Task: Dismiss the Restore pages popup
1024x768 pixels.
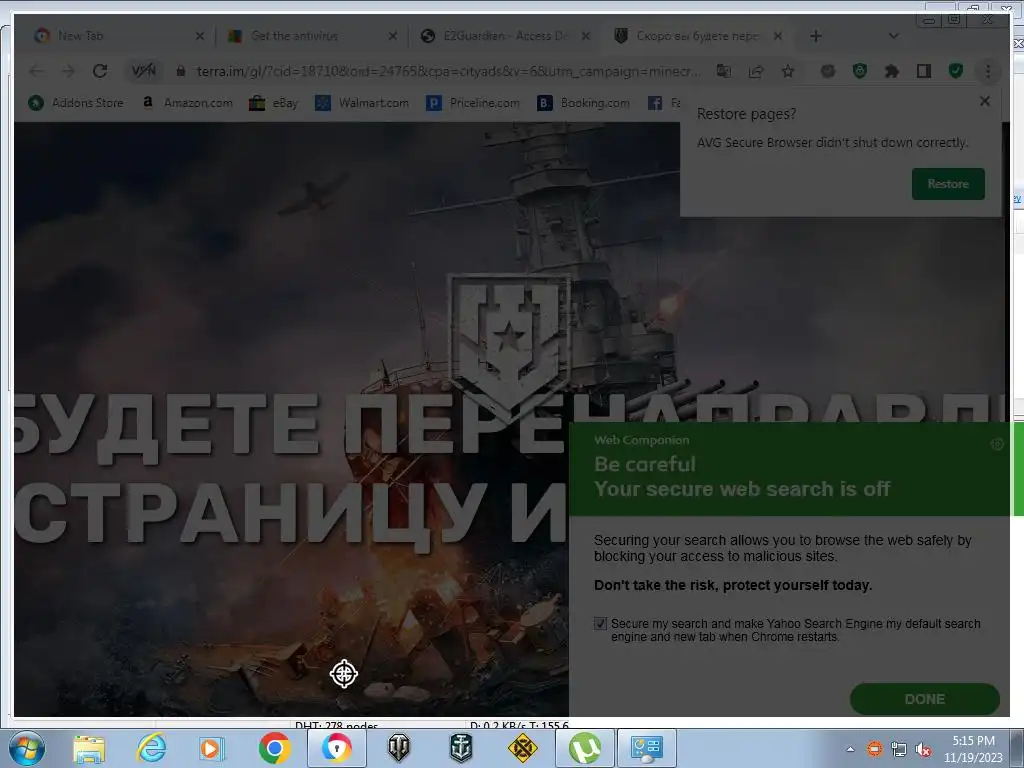Action: (x=985, y=101)
